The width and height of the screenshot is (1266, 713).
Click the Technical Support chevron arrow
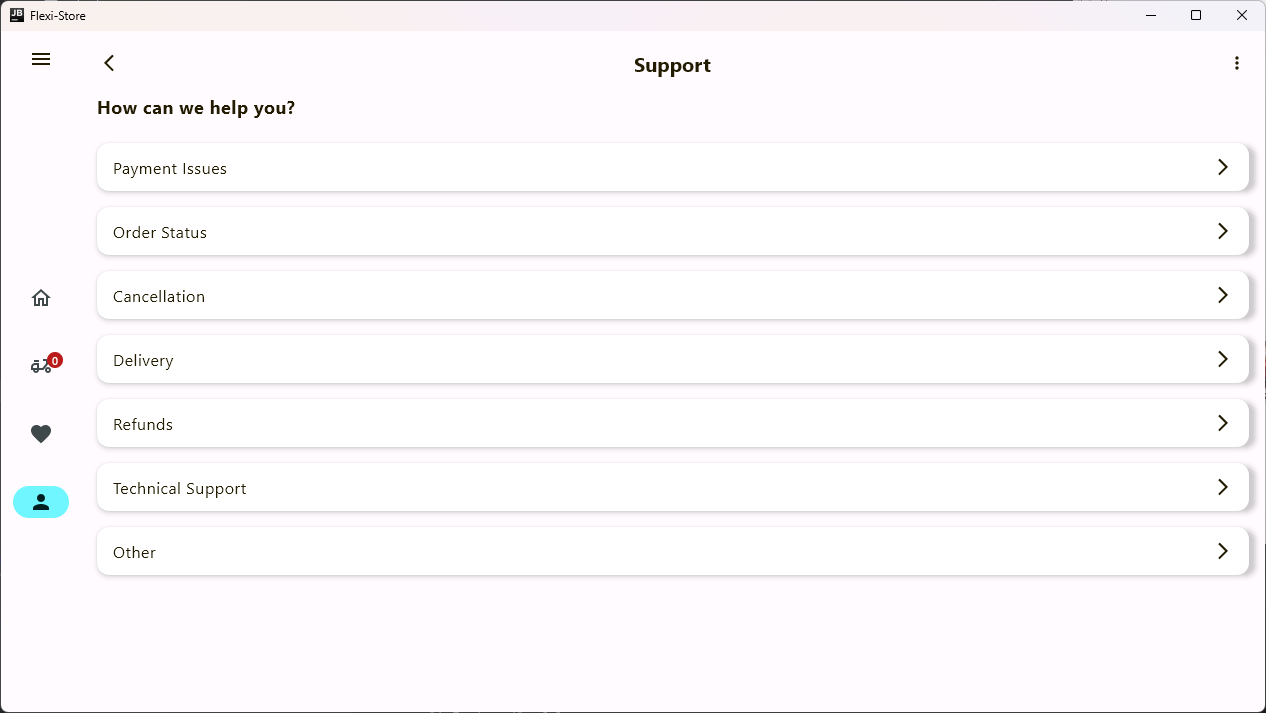click(x=1222, y=487)
